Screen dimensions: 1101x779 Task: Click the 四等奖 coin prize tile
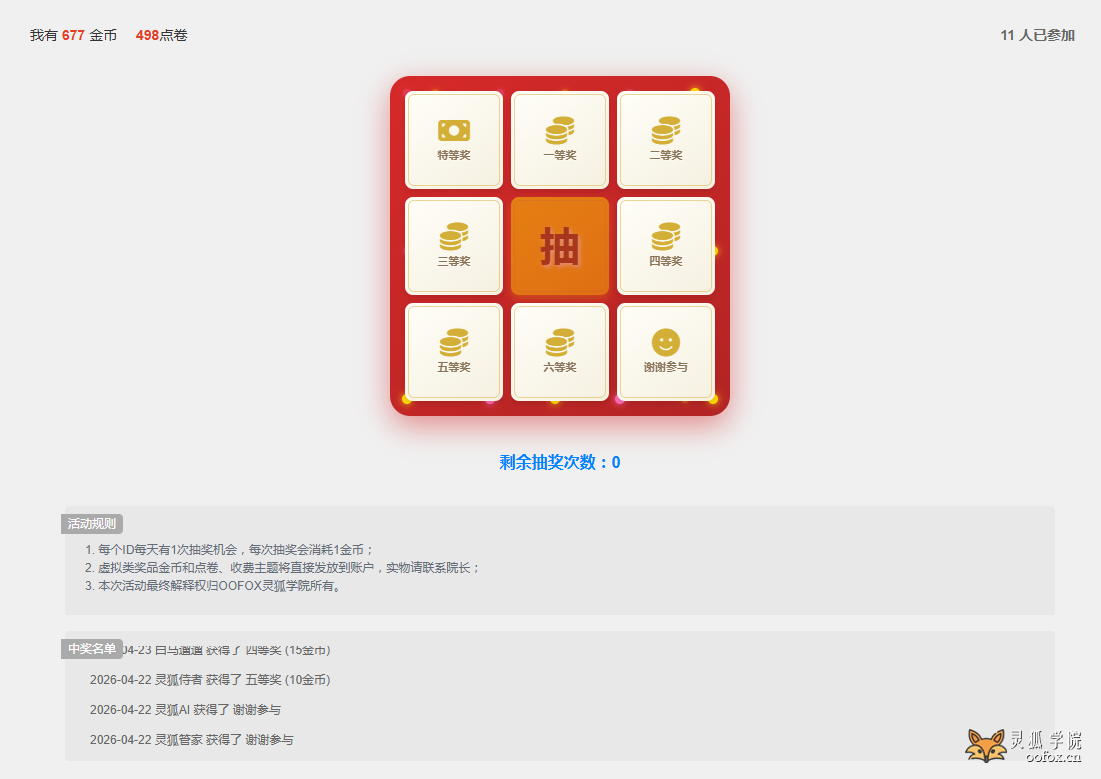[x=666, y=246]
